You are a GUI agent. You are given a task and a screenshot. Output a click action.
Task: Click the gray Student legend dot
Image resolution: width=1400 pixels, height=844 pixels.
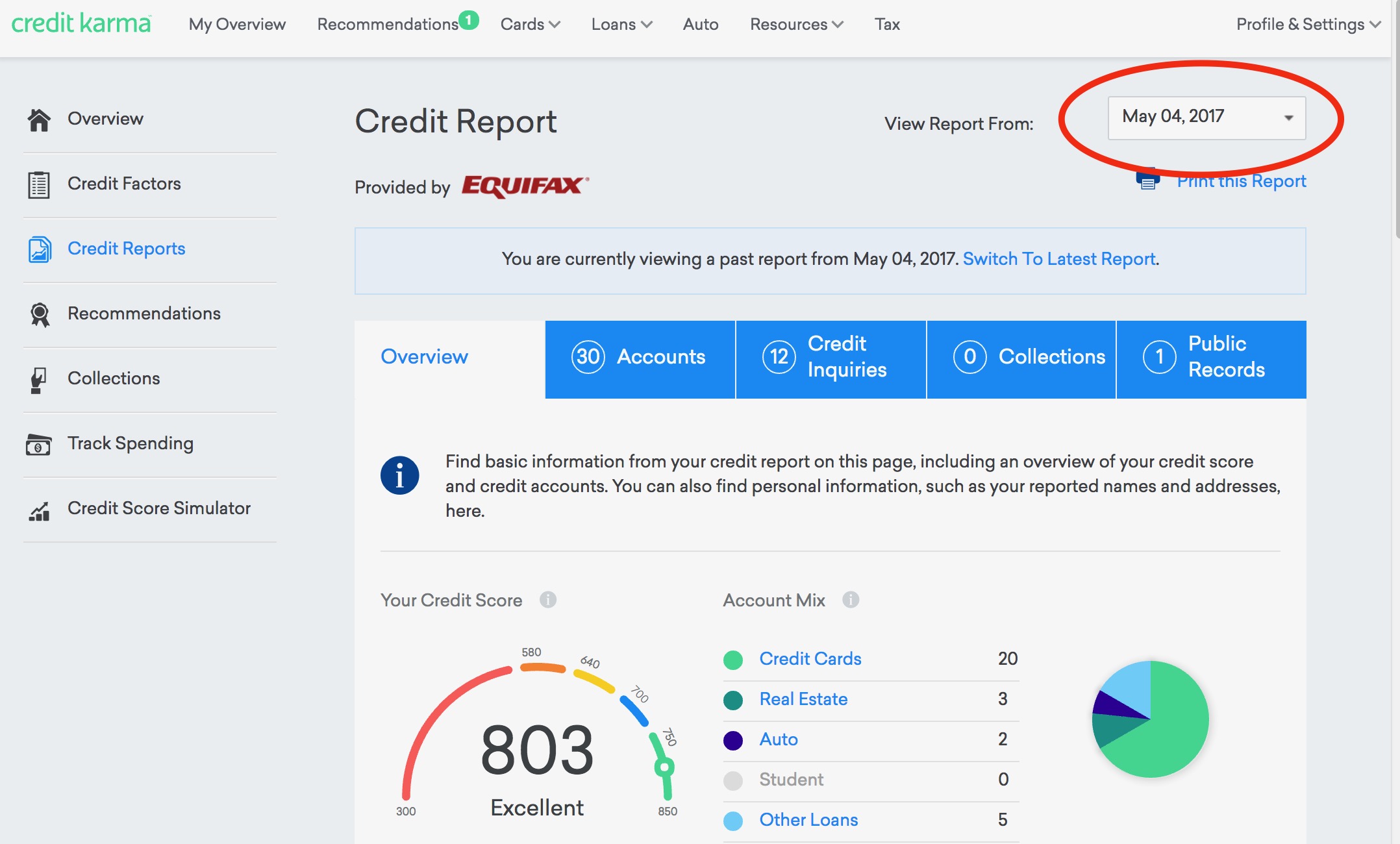[x=733, y=780]
